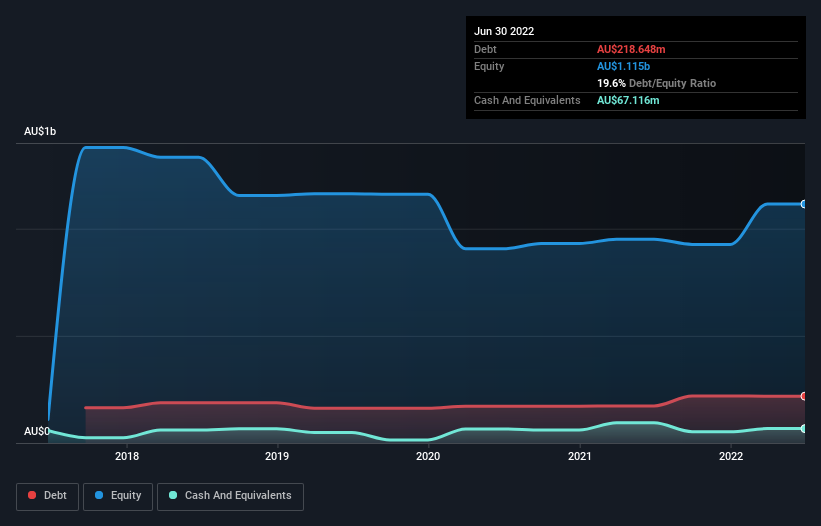Toggle the Cash And Equivalents legend button
Image resolution: width=821 pixels, height=526 pixels.
pos(230,496)
